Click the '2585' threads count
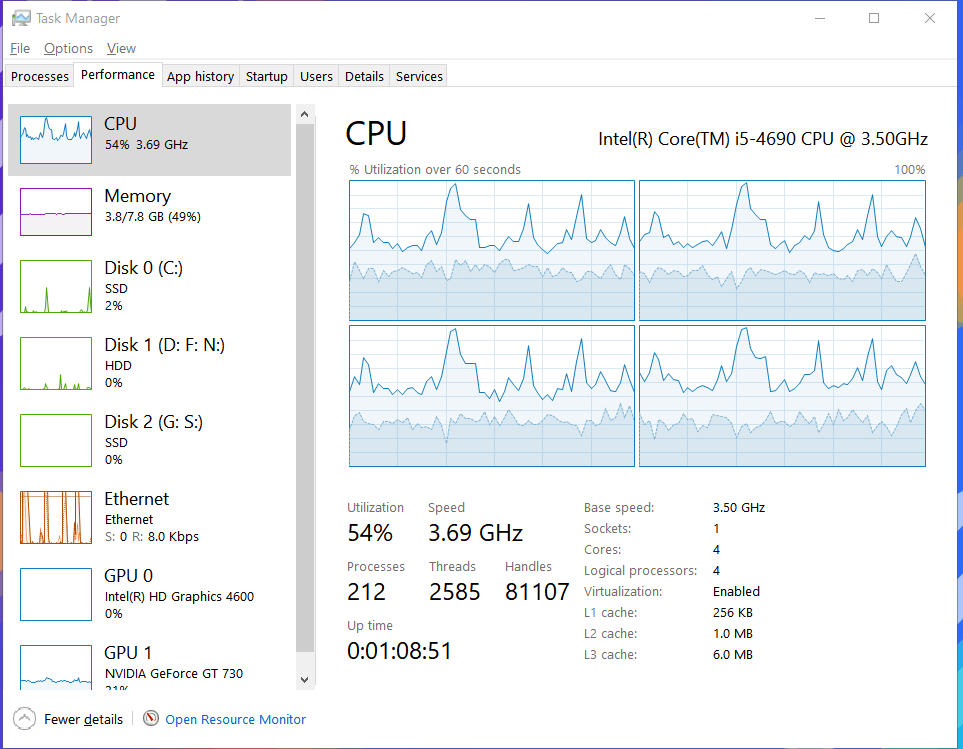 (x=454, y=591)
